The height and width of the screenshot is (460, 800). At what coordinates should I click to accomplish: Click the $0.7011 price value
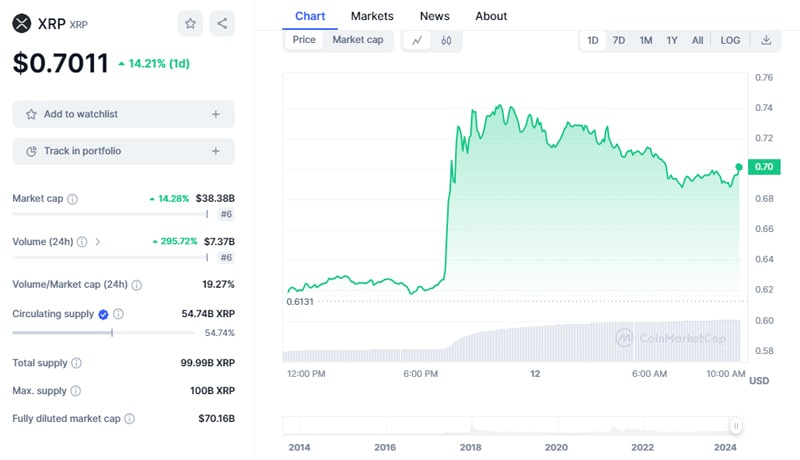(x=60, y=63)
